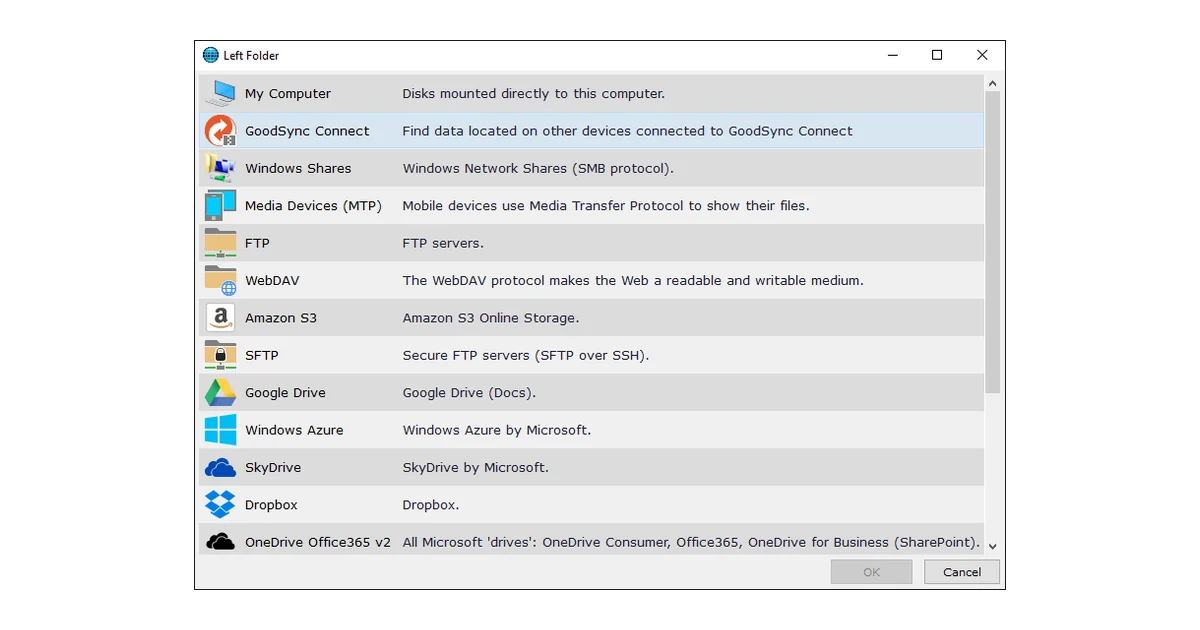Minimize the Left Folder dialog
The width and height of the screenshot is (1200, 630).
pos(892,55)
